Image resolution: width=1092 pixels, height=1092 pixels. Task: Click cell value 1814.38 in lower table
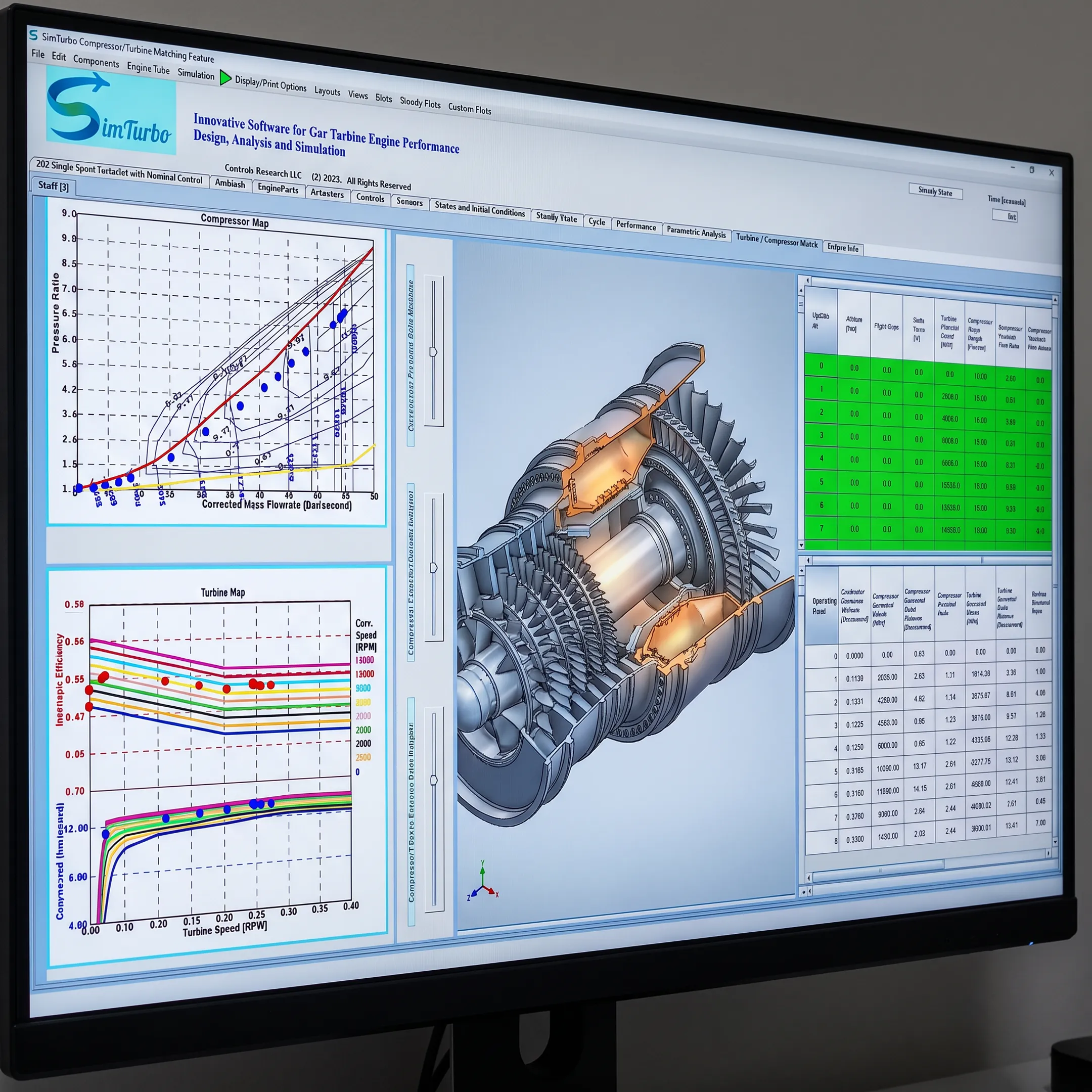coord(980,674)
